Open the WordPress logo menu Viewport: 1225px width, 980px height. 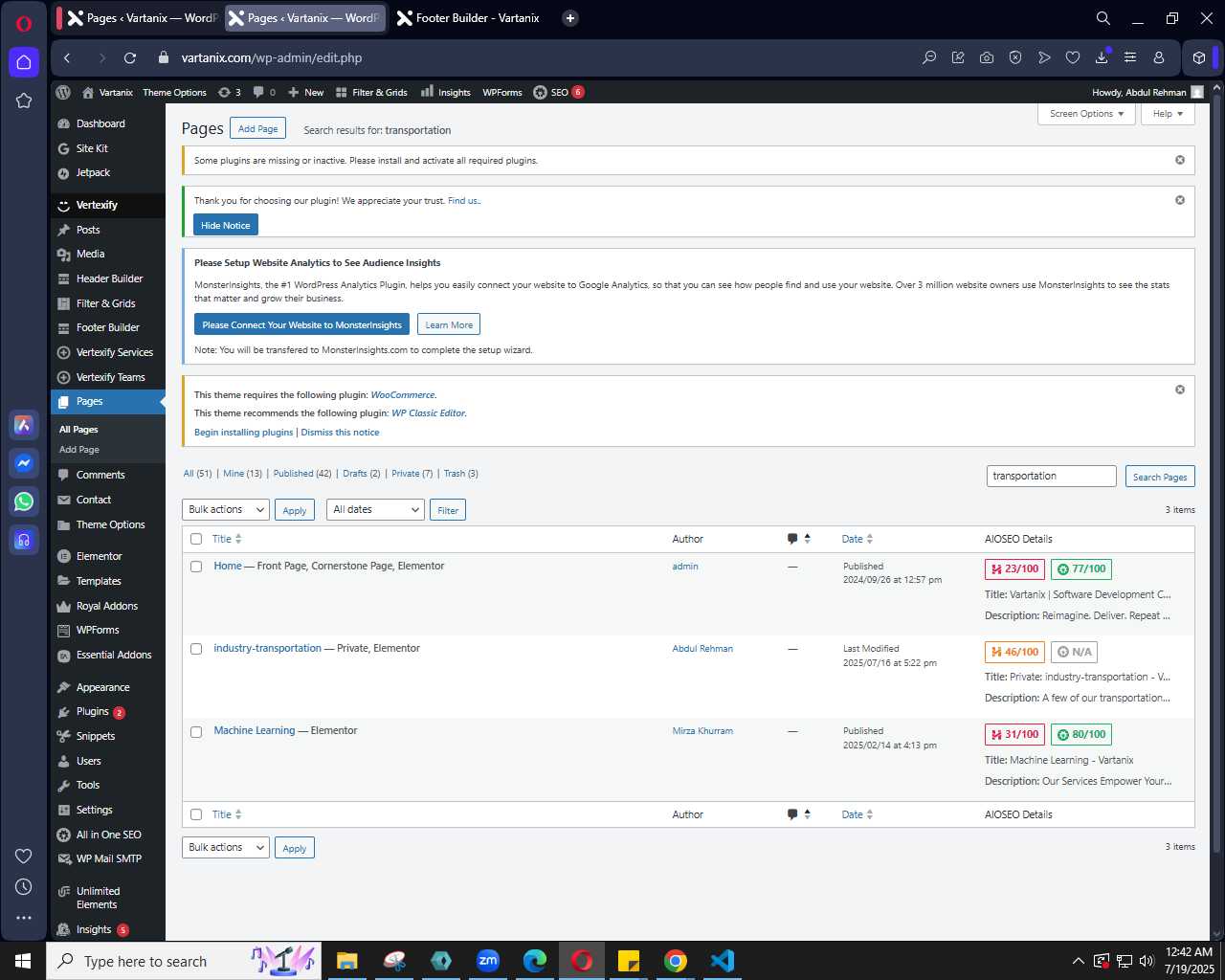[63, 92]
